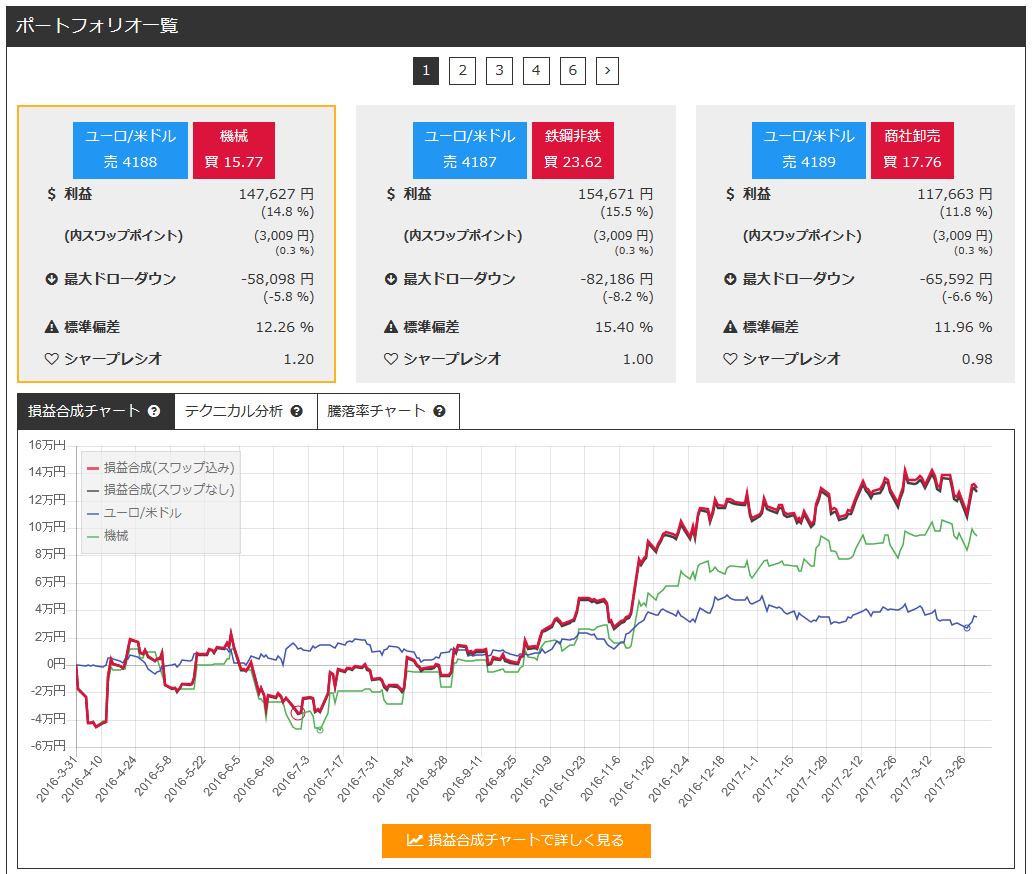The image size is (1032, 874).
Task: Go to portfolio page 2
Action: [x=462, y=70]
